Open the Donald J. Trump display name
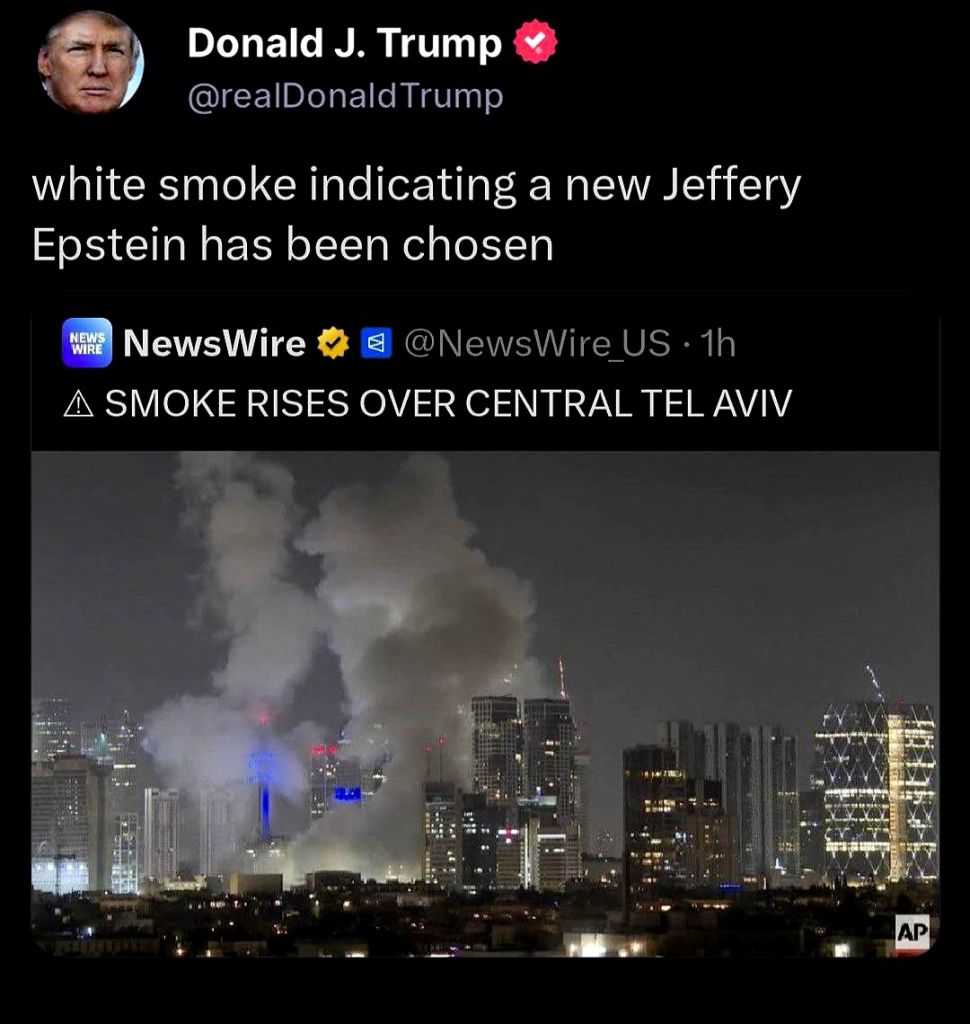This screenshot has width=970, height=1024. (344, 42)
